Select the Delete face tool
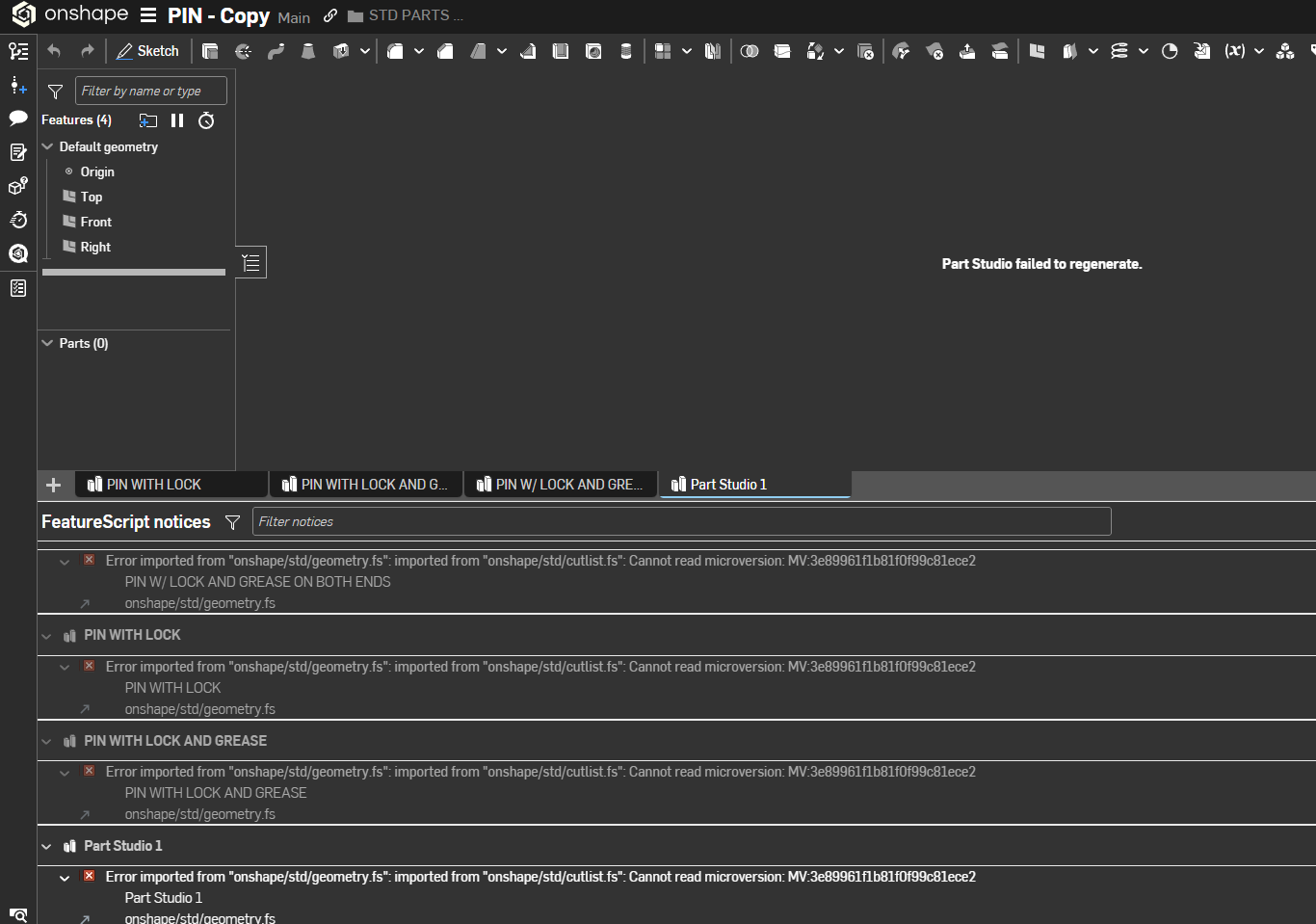 934,51
